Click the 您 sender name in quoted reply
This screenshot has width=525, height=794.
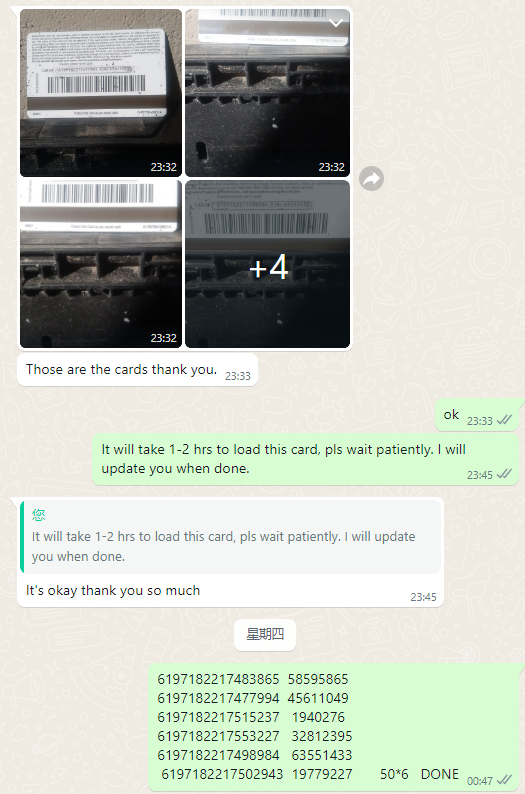(38, 515)
